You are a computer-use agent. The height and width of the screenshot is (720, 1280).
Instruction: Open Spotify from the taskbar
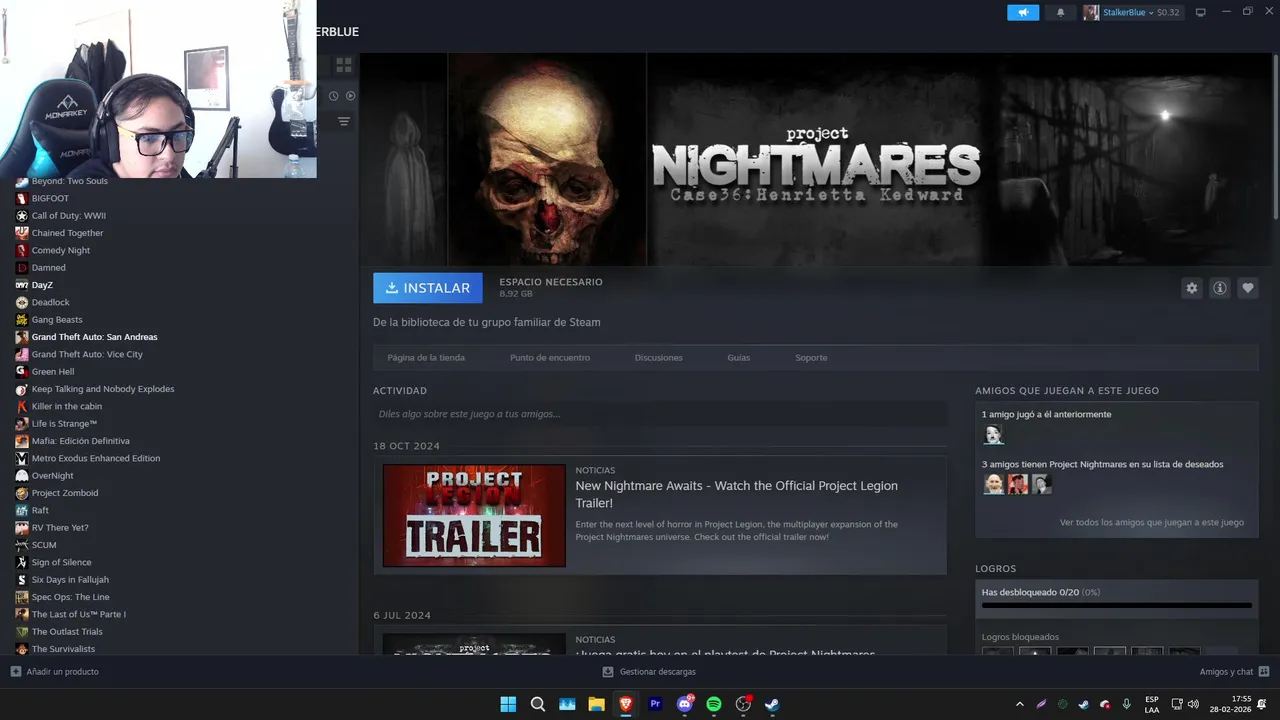[714, 704]
